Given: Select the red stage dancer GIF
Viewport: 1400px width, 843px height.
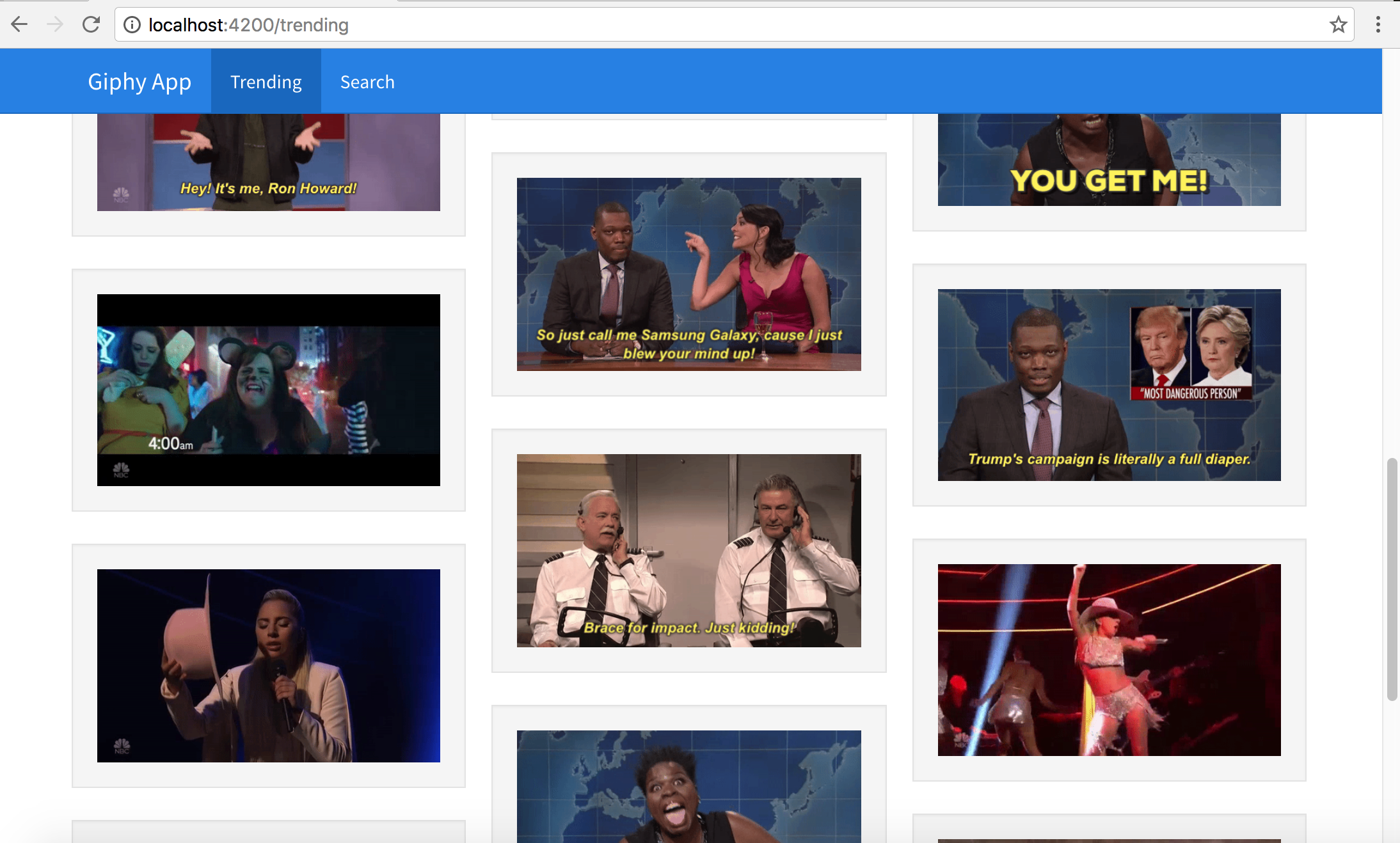Looking at the screenshot, I should click(x=1110, y=660).
